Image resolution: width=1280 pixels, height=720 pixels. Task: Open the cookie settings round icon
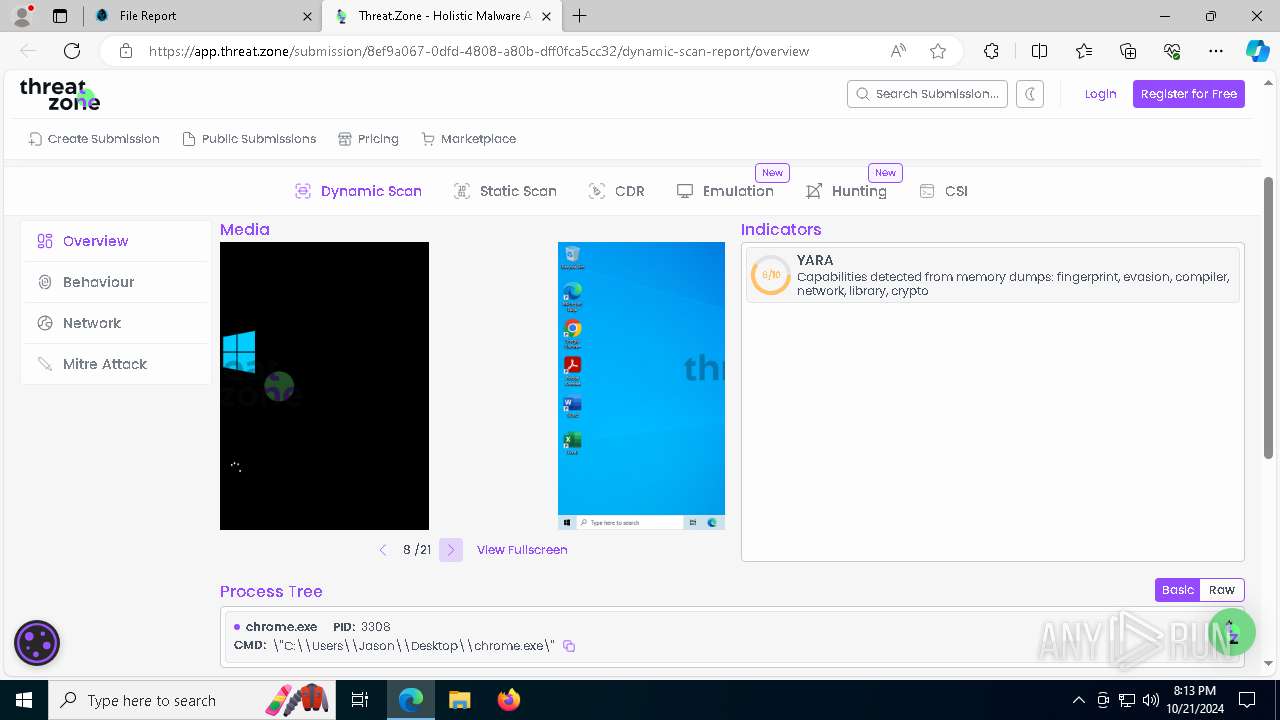pos(37,643)
